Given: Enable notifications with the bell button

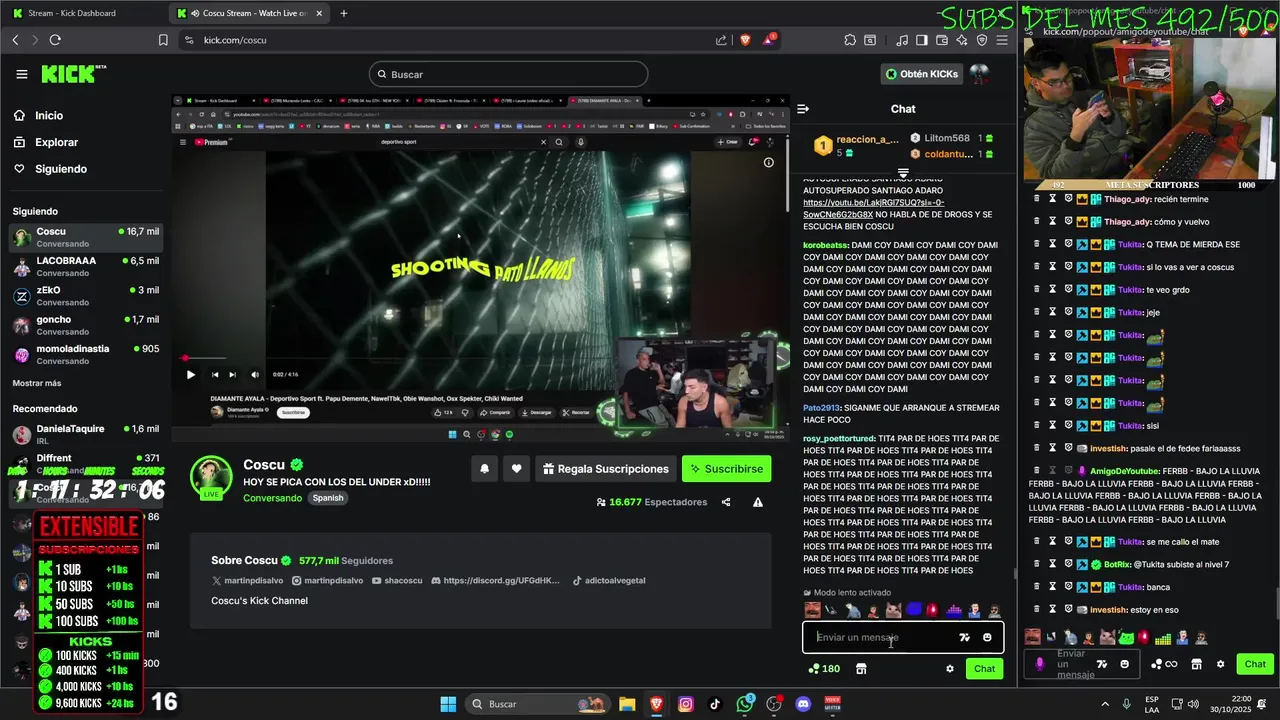Looking at the screenshot, I should tap(485, 469).
